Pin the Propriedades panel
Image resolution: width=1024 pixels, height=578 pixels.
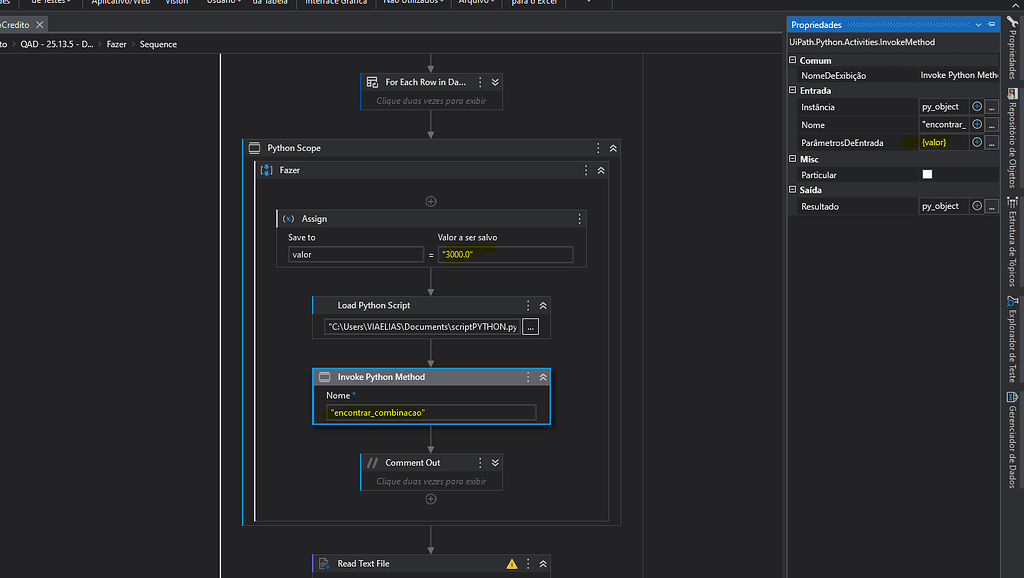tap(992, 25)
